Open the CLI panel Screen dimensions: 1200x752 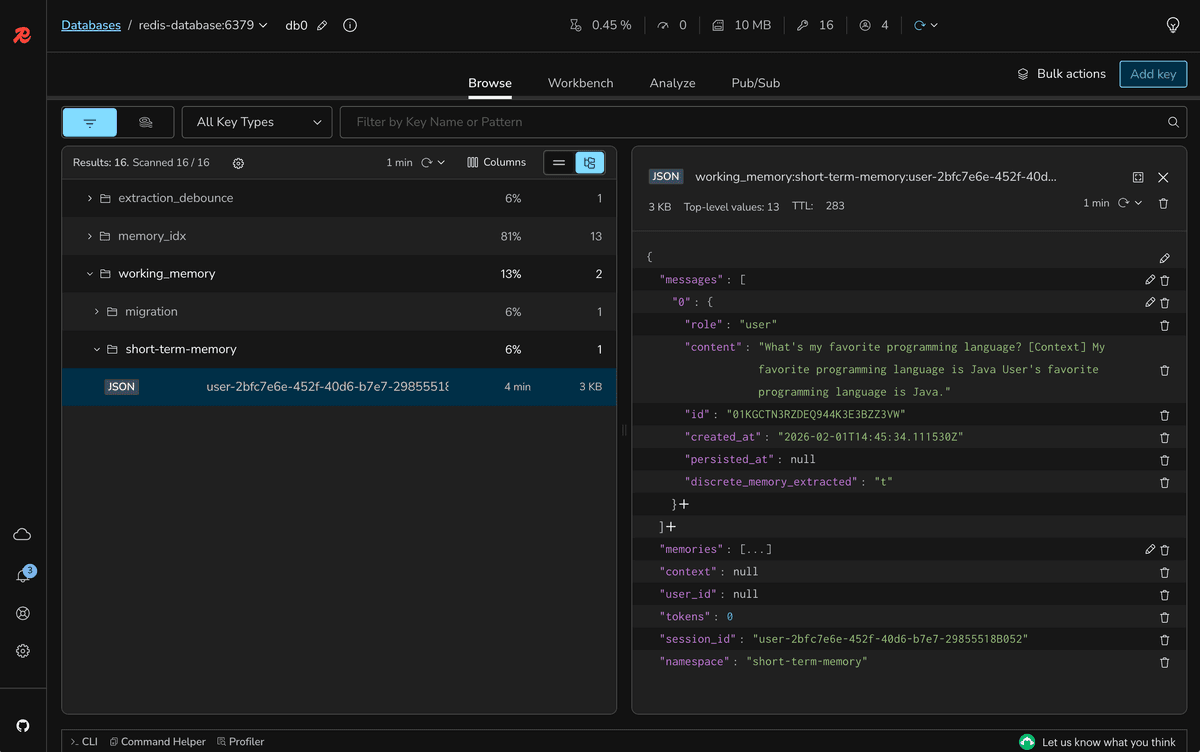(x=85, y=741)
